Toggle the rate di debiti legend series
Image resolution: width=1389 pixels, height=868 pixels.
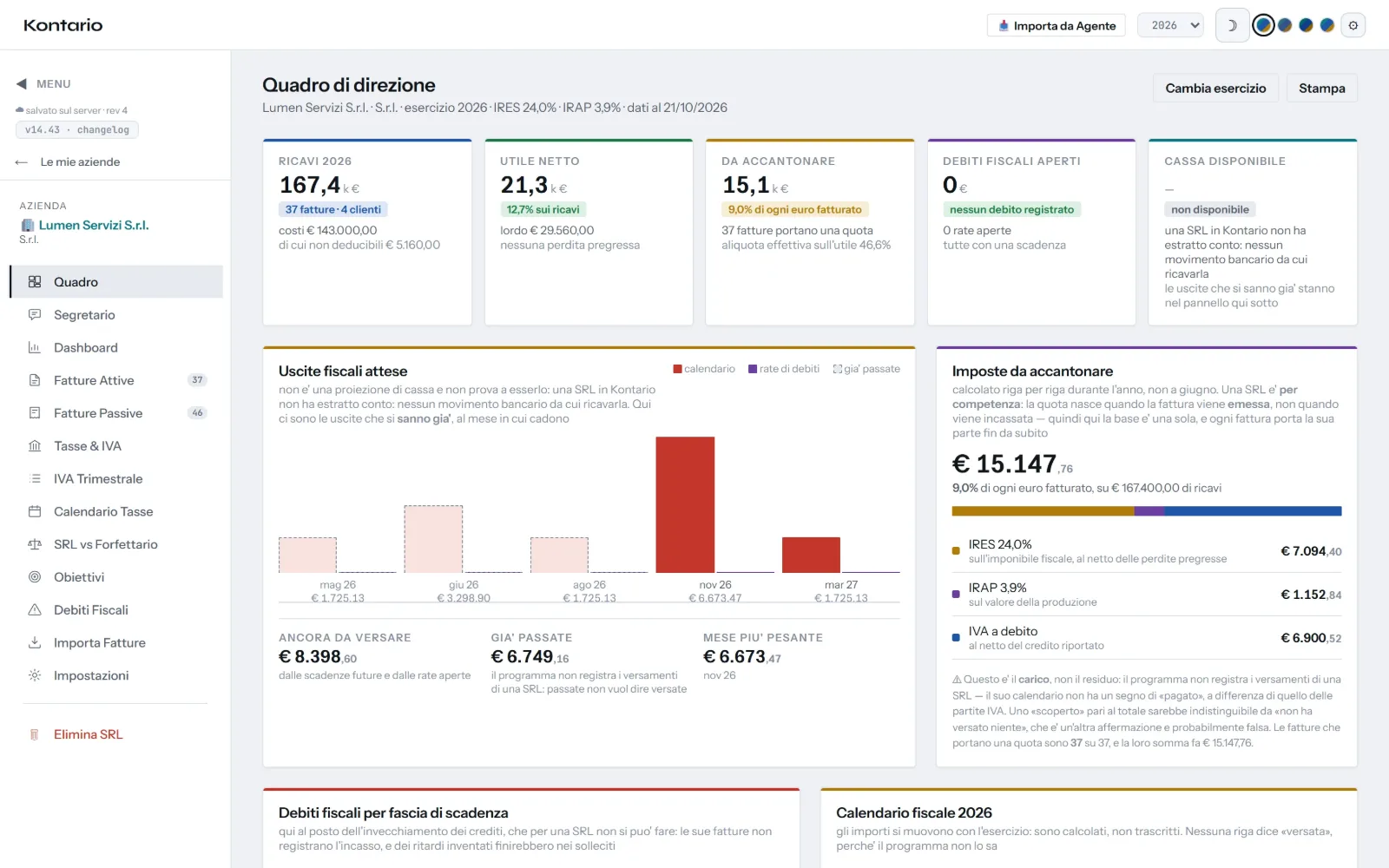tap(784, 369)
